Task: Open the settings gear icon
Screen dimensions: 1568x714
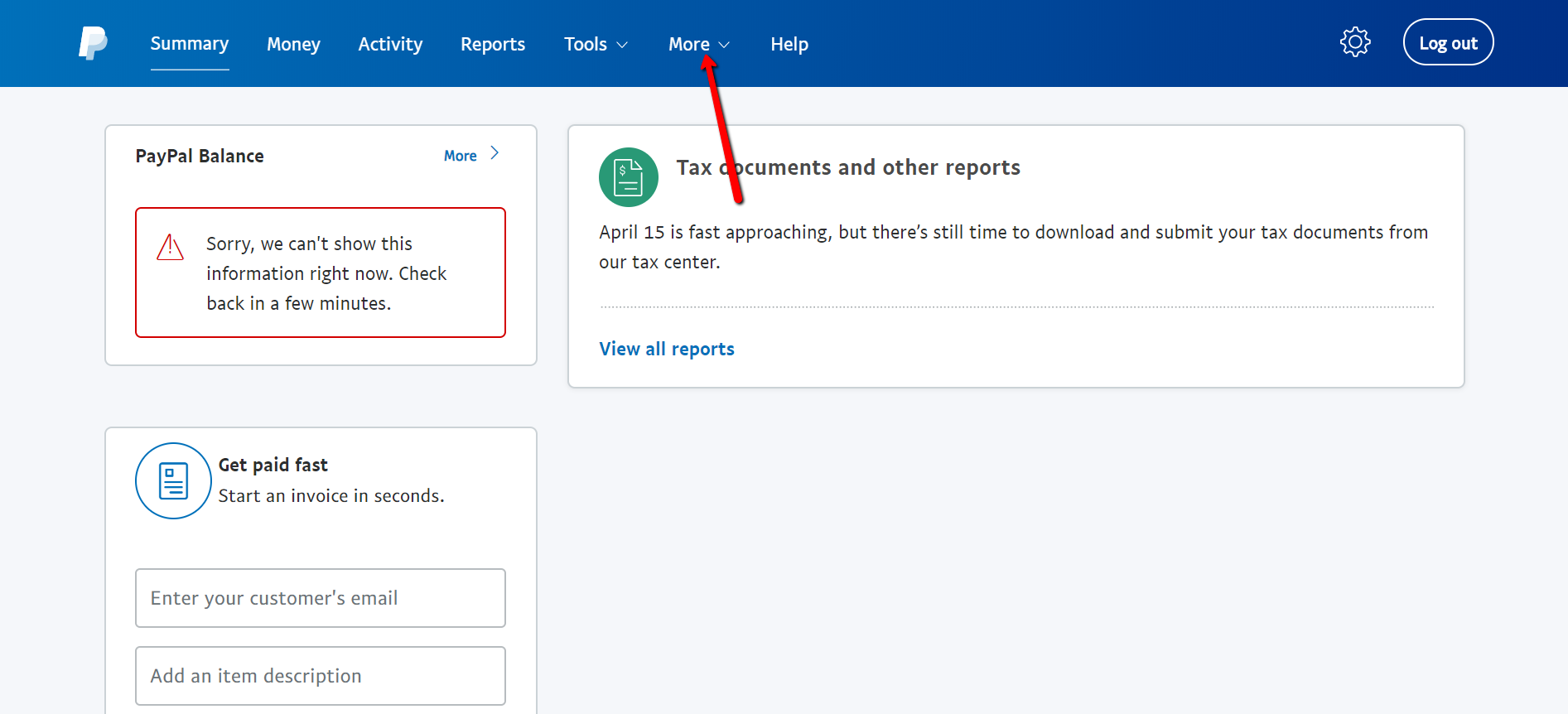Action: coord(1355,42)
